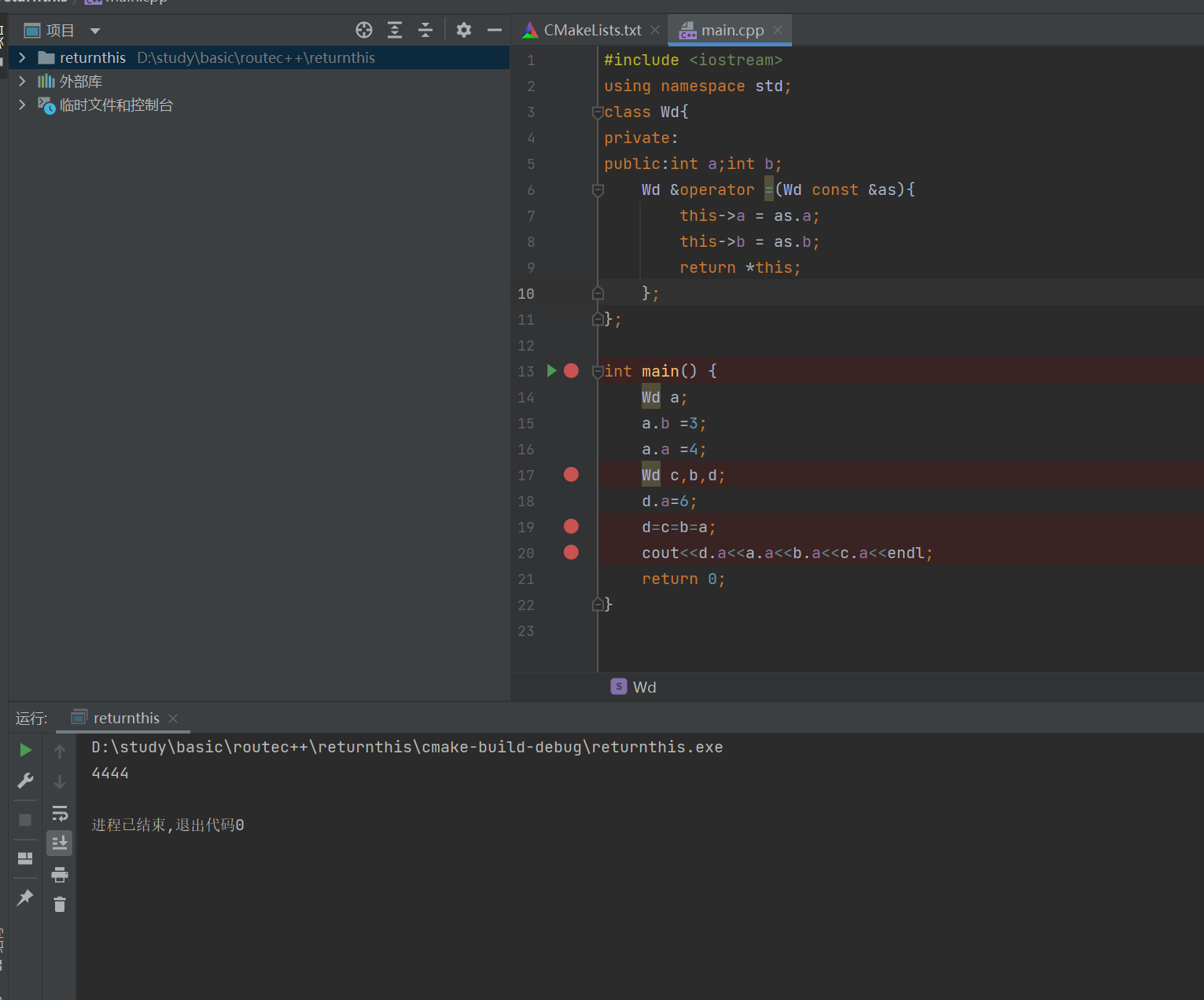The image size is (1204, 1000).
Task: Close the returnthis run tab
Action: coord(173,719)
